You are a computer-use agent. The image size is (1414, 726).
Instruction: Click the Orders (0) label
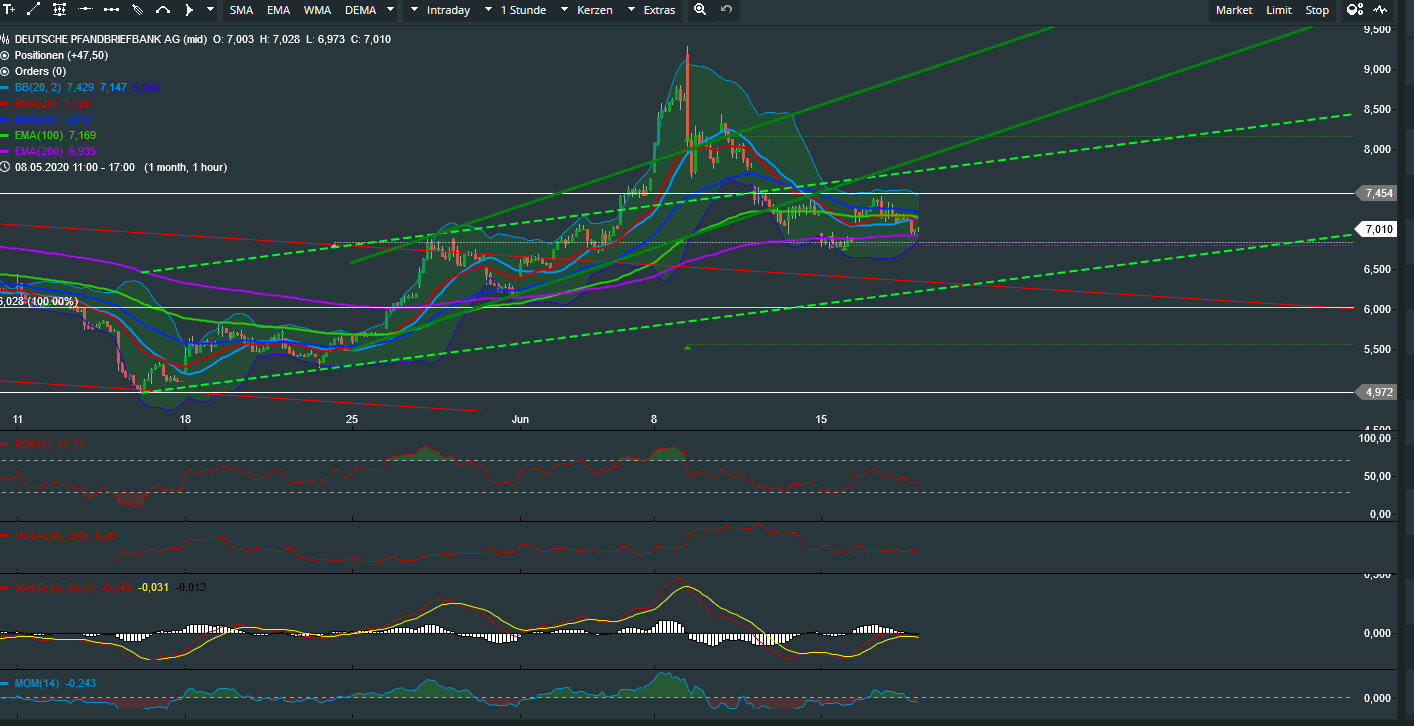(40, 71)
